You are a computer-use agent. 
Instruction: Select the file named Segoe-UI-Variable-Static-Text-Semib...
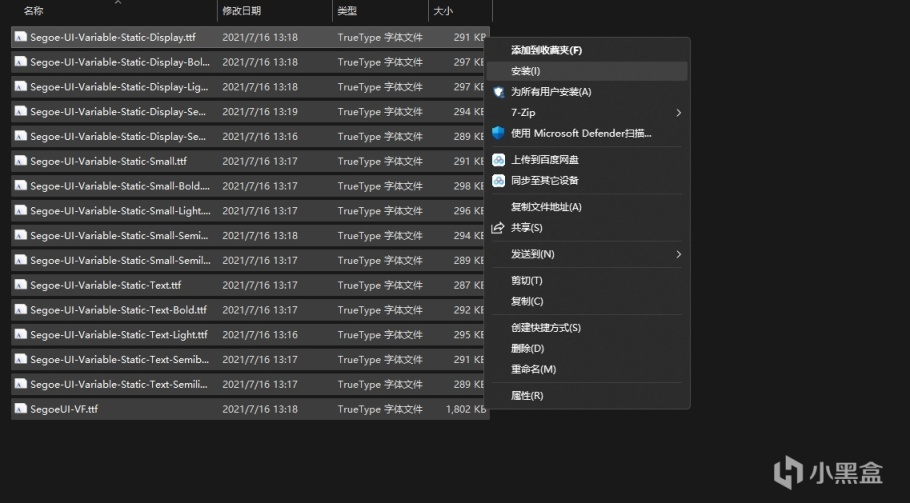tap(250, 360)
